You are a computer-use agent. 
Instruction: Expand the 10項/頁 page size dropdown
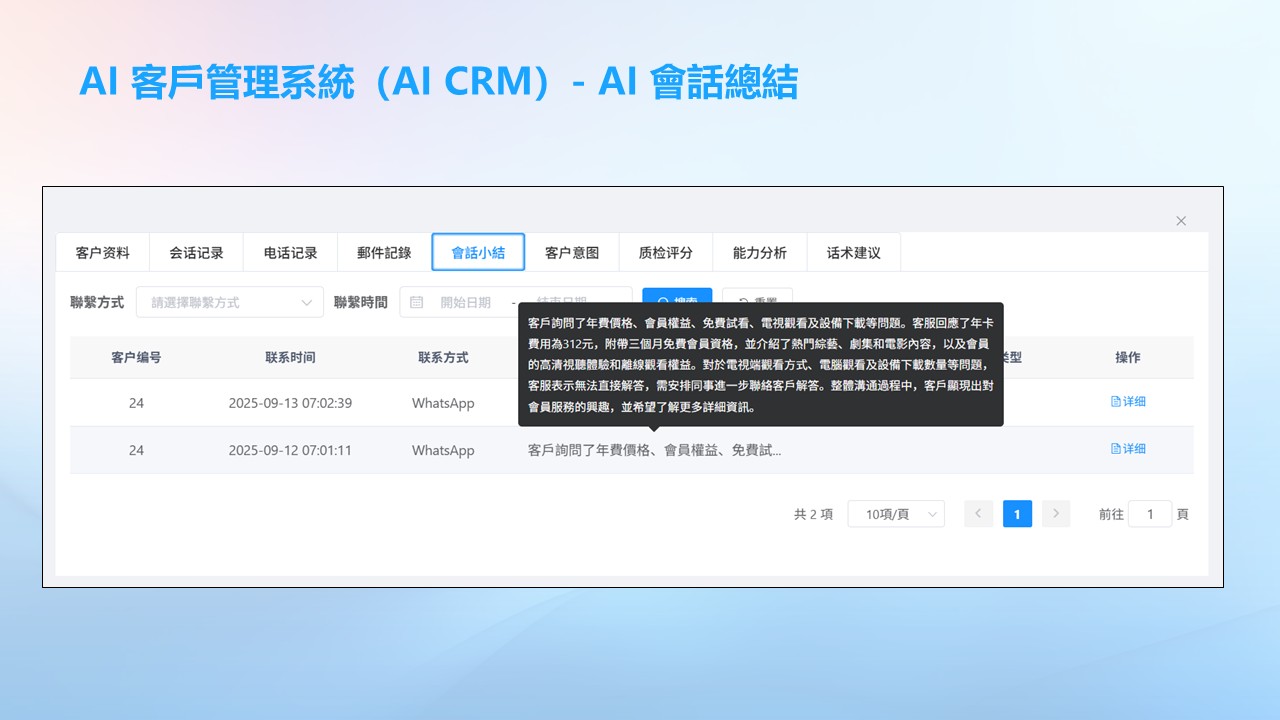pyautogui.click(x=896, y=514)
